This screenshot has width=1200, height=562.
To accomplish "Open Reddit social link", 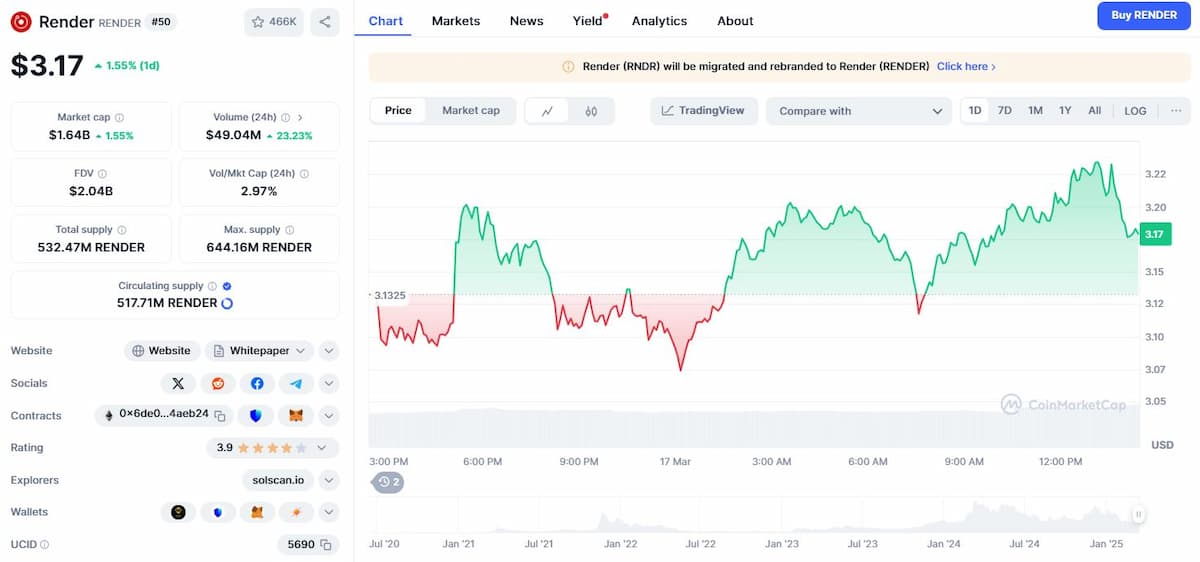I will (218, 383).
